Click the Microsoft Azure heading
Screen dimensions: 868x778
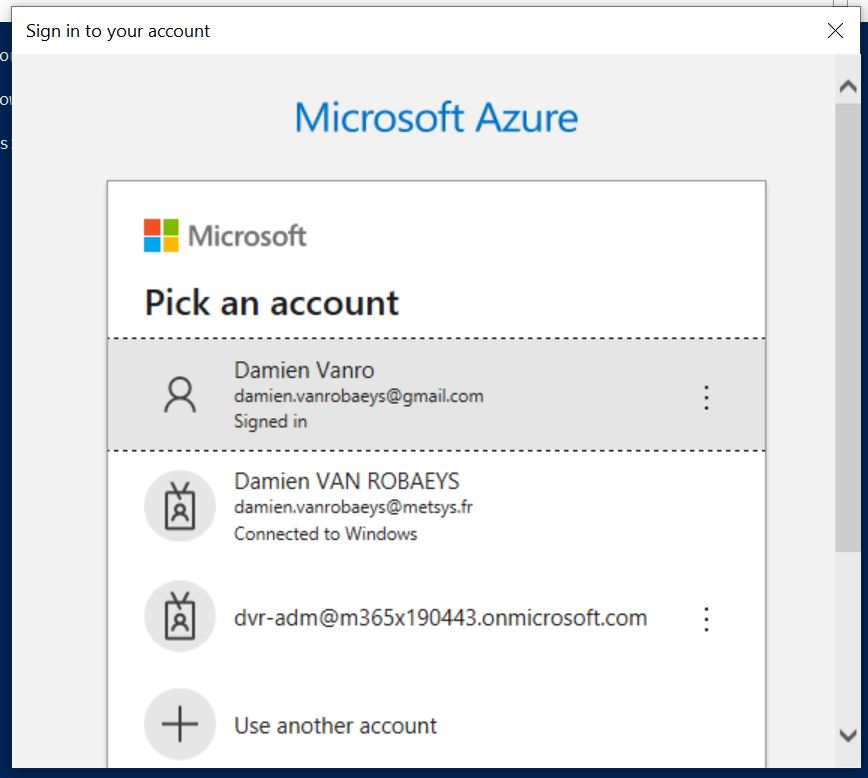436,118
